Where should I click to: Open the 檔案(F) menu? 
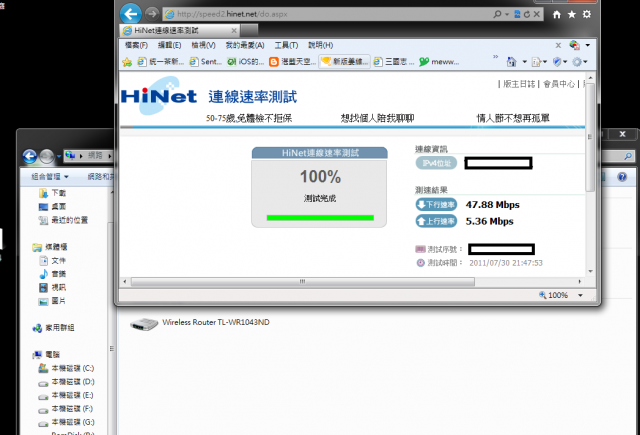coord(136,45)
